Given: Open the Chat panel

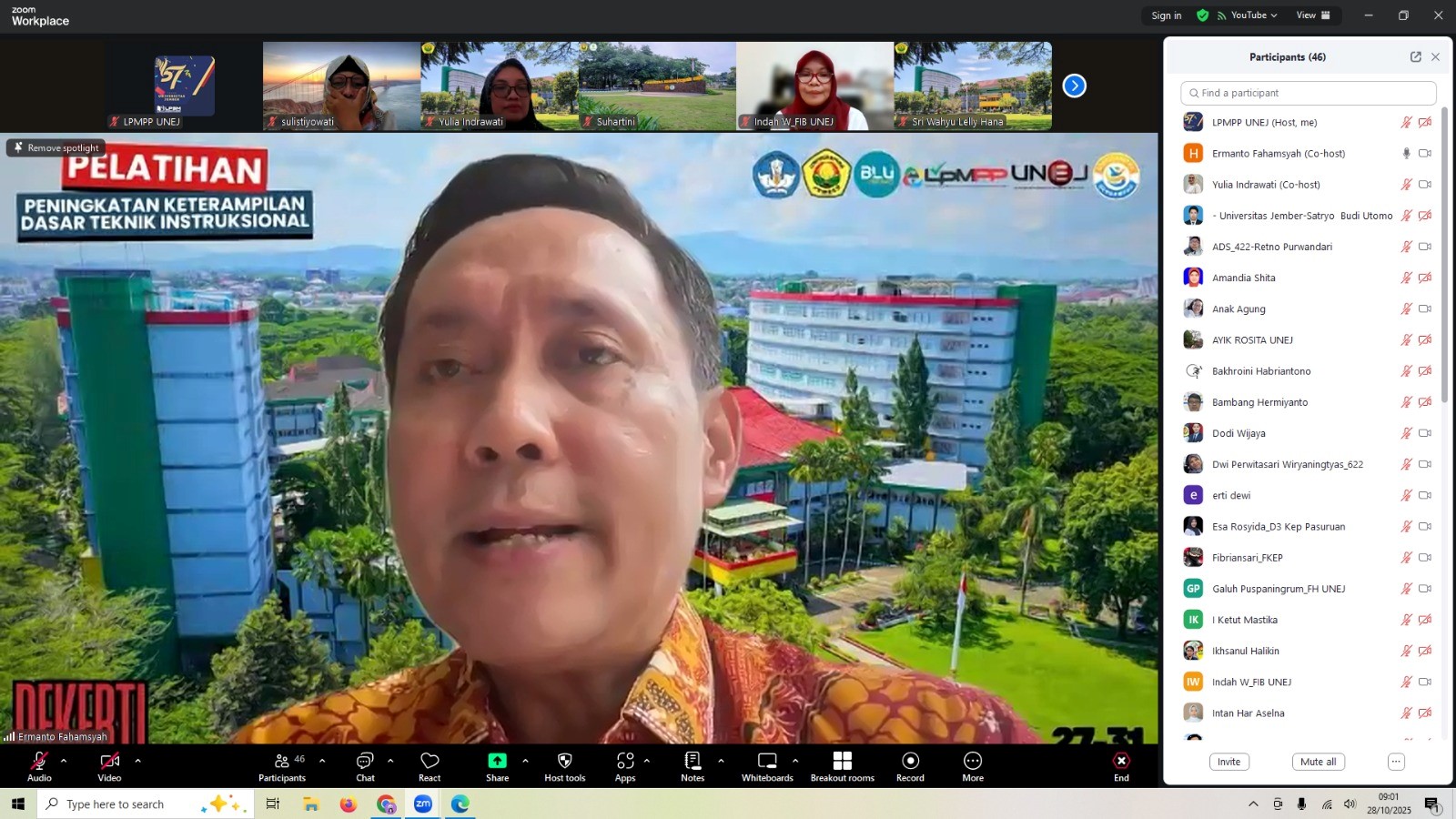Looking at the screenshot, I should pos(365,765).
